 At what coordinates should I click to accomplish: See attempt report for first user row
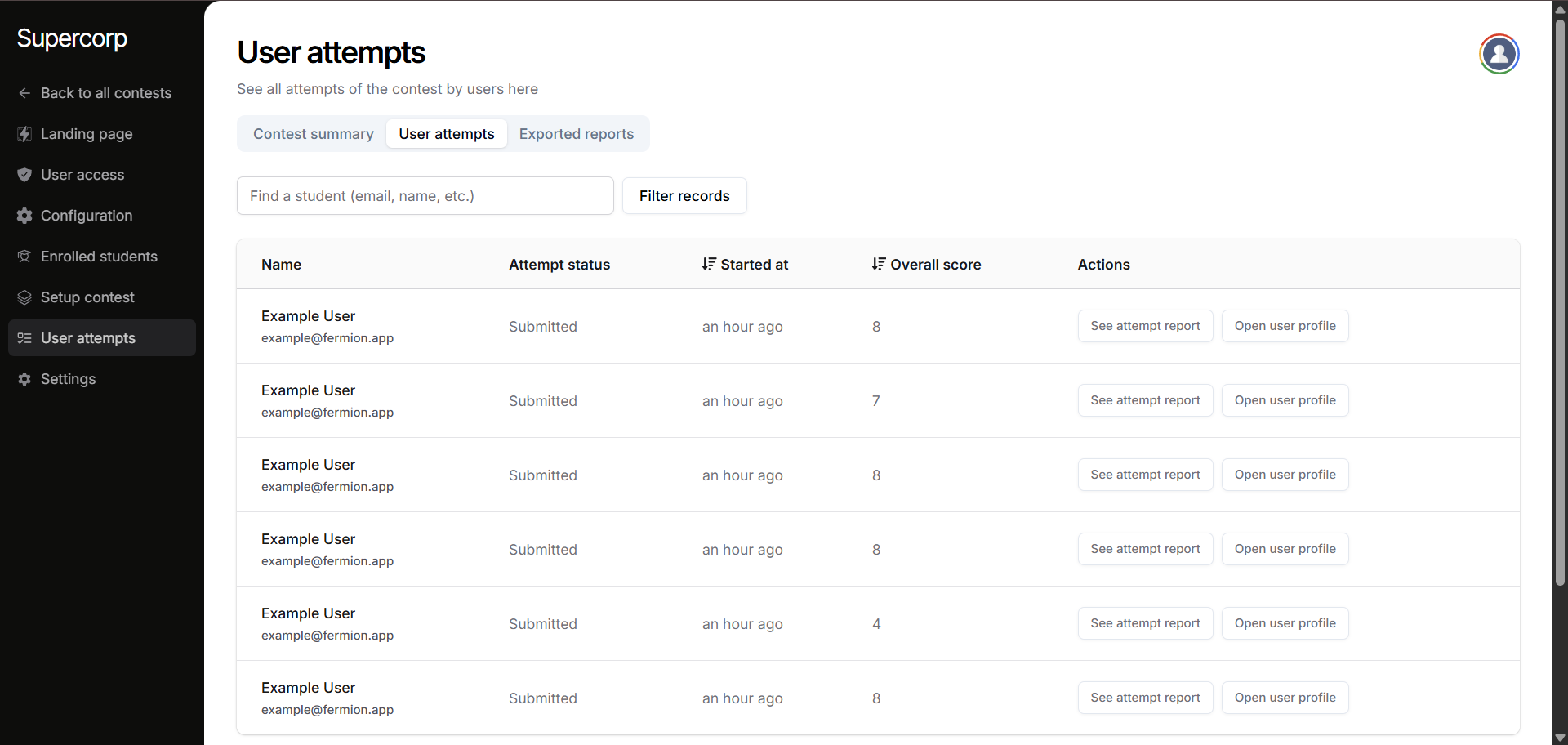1145,326
